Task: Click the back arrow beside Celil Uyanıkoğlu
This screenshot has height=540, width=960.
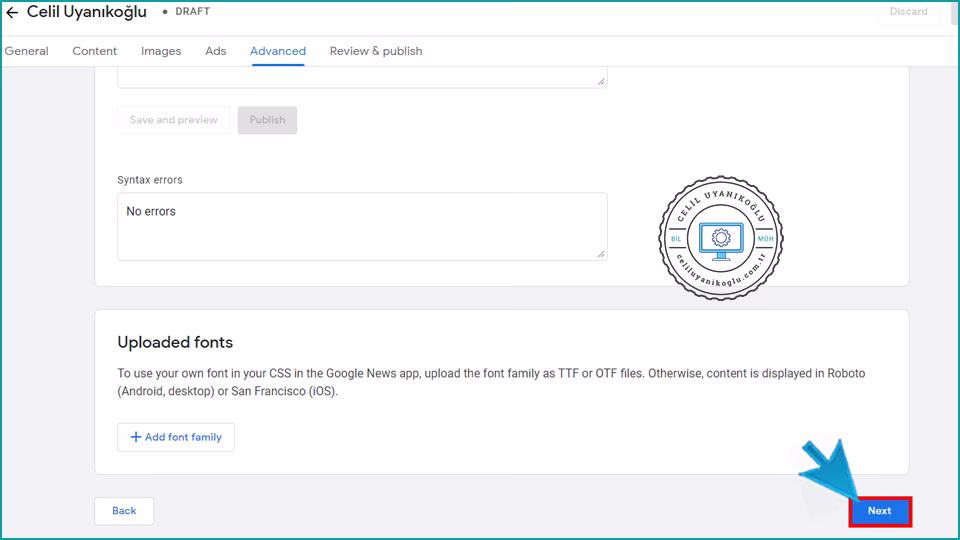Action: tap(12, 13)
